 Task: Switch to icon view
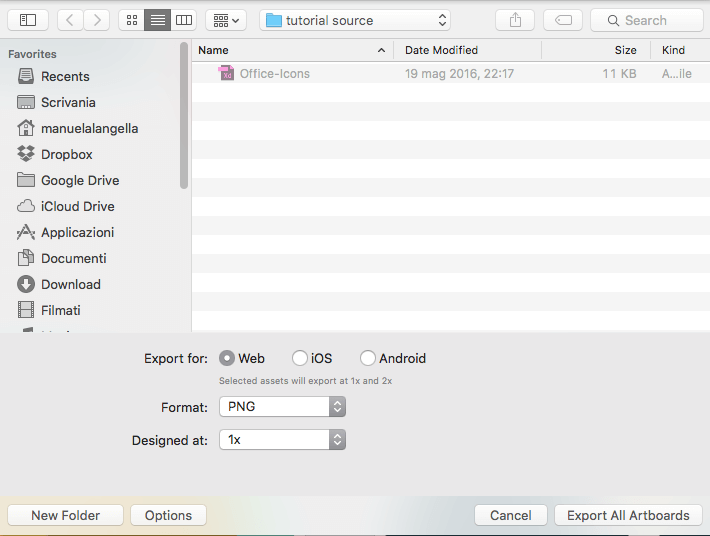coord(132,20)
